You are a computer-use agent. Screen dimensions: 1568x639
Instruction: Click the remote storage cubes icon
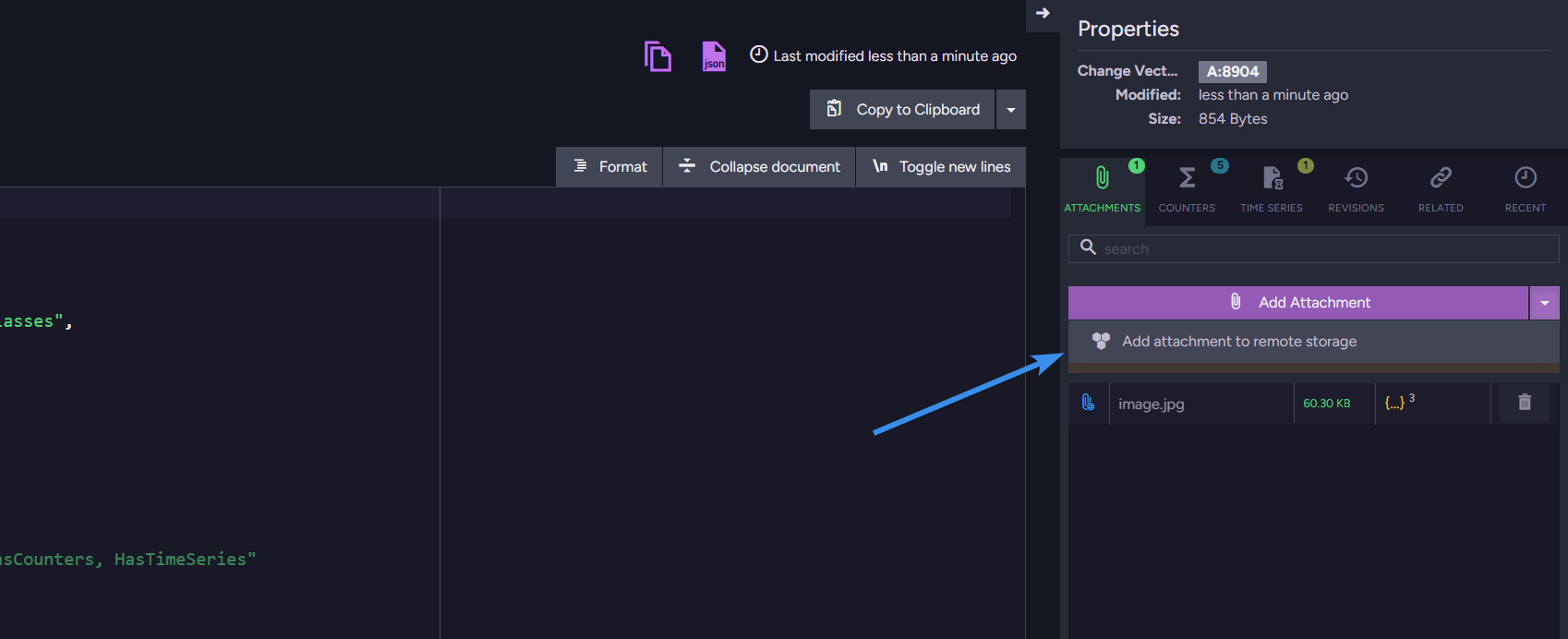1101,341
